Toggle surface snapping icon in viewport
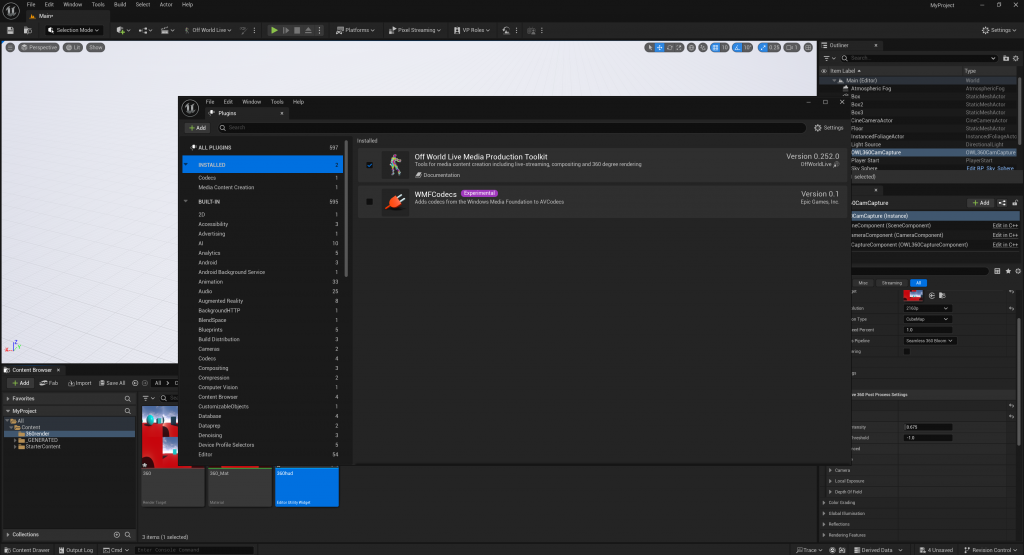Screen dimensions: 1024x555 pyautogui.click(x=703, y=48)
